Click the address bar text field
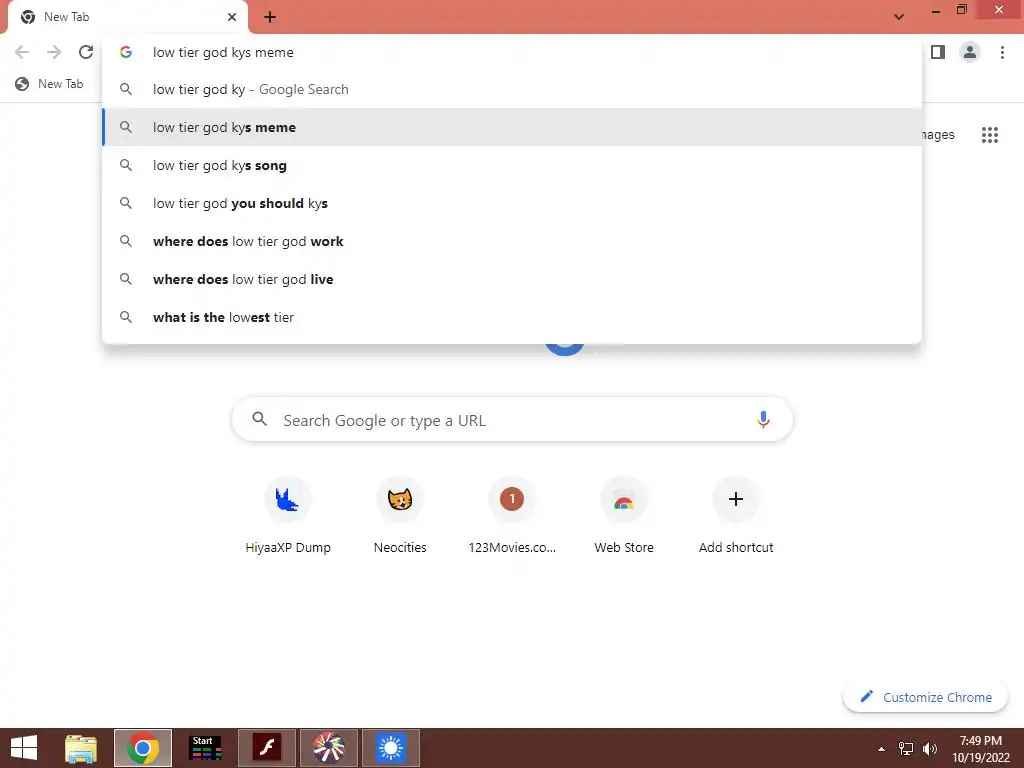 coord(513,52)
